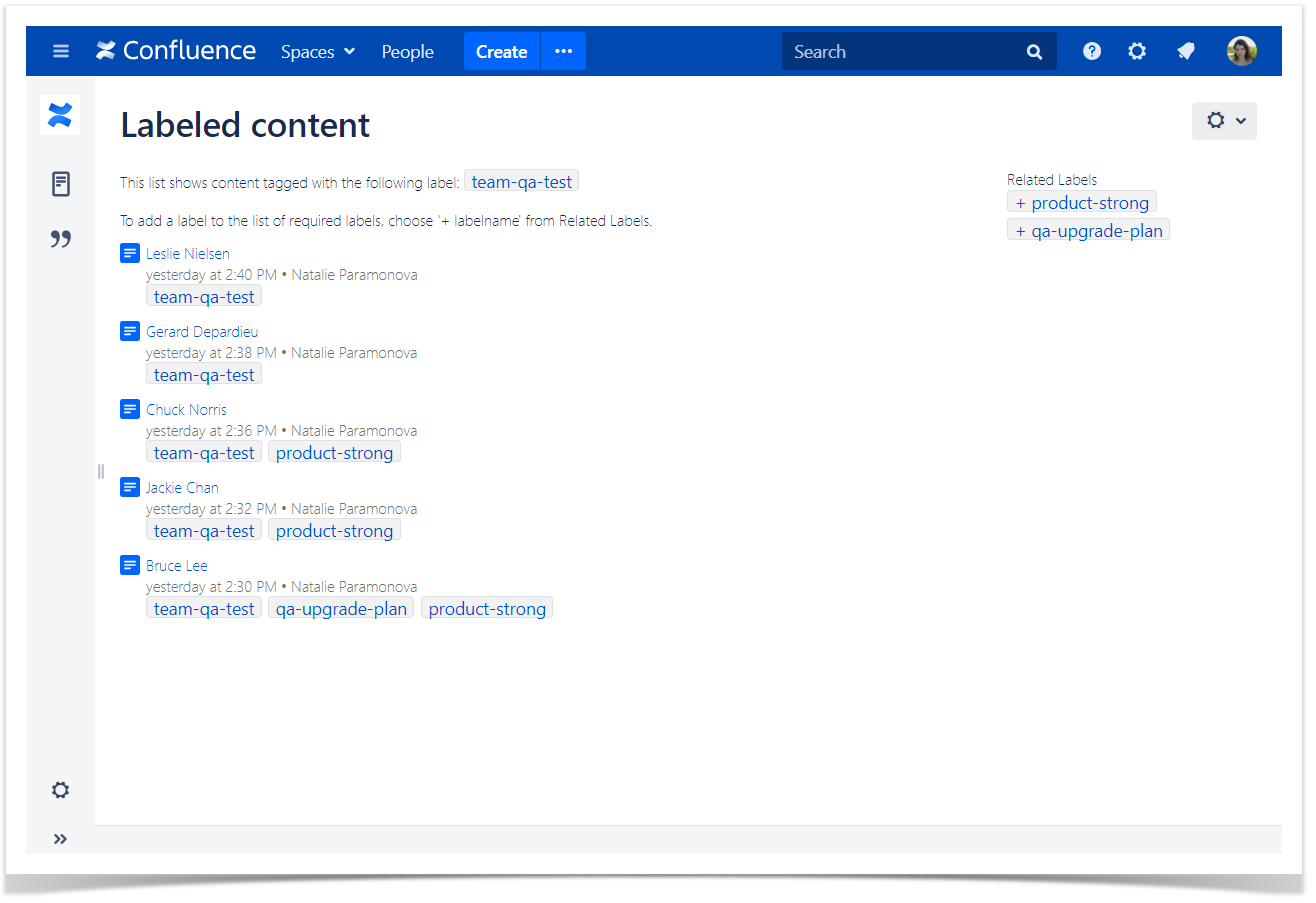Open Space Settings gear at sidebar bottom
Image resolution: width=1316 pixels, height=903 pixels.
59,790
